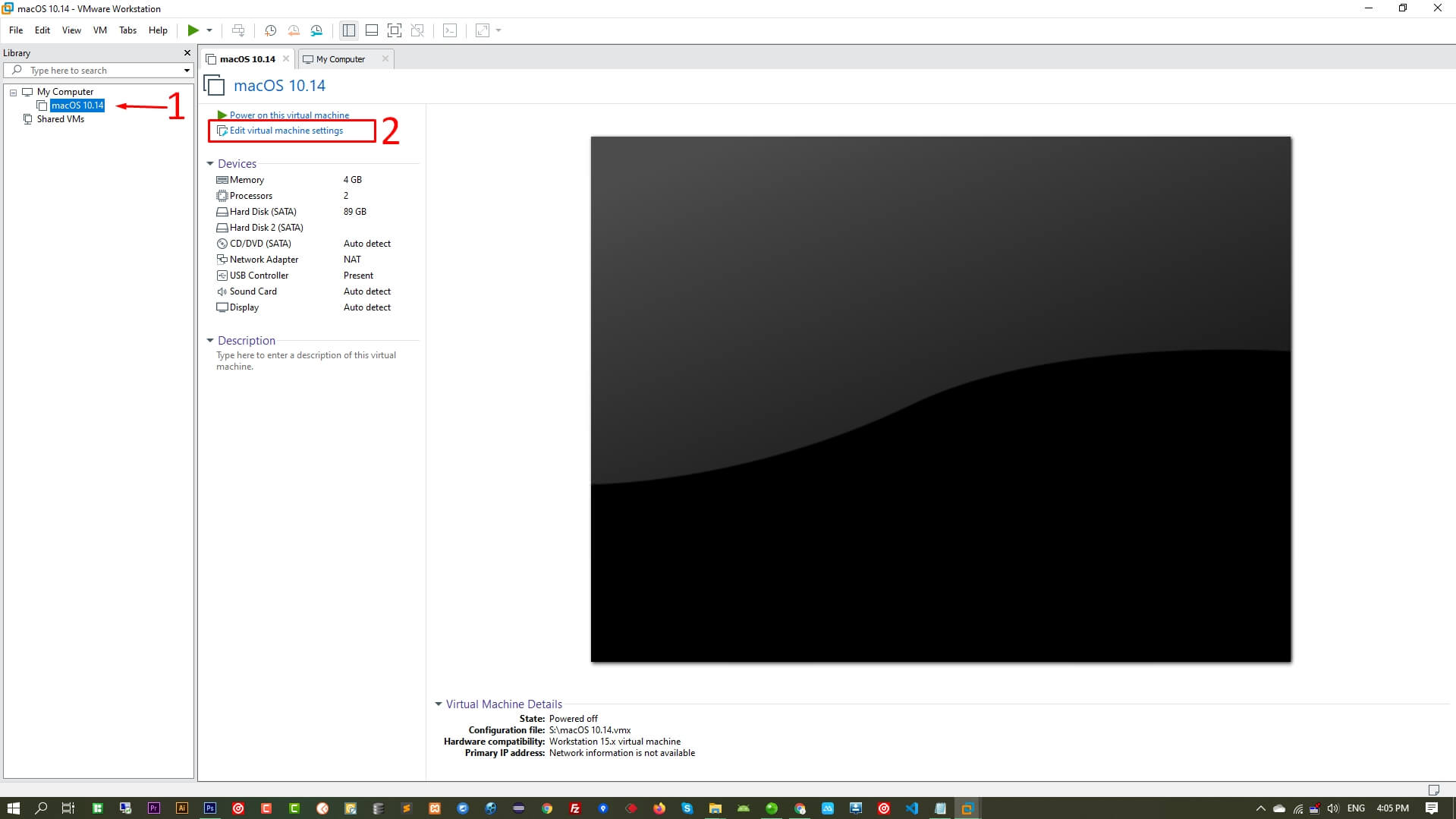The width and height of the screenshot is (1456, 819).
Task: Click the Processors device row
Action: click(x=317, y=196)
